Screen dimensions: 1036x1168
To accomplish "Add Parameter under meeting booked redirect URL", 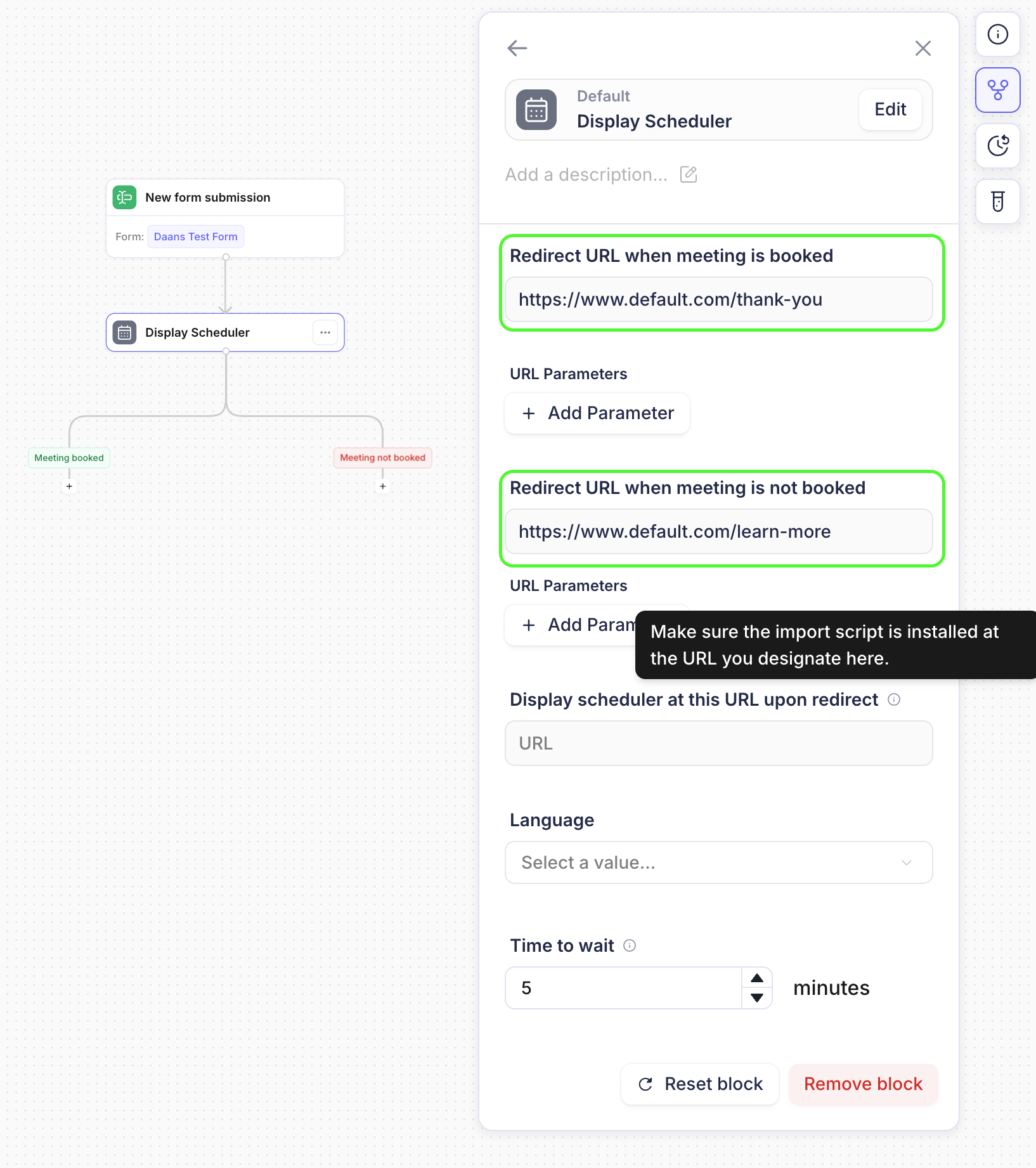I will click(597, 413).
